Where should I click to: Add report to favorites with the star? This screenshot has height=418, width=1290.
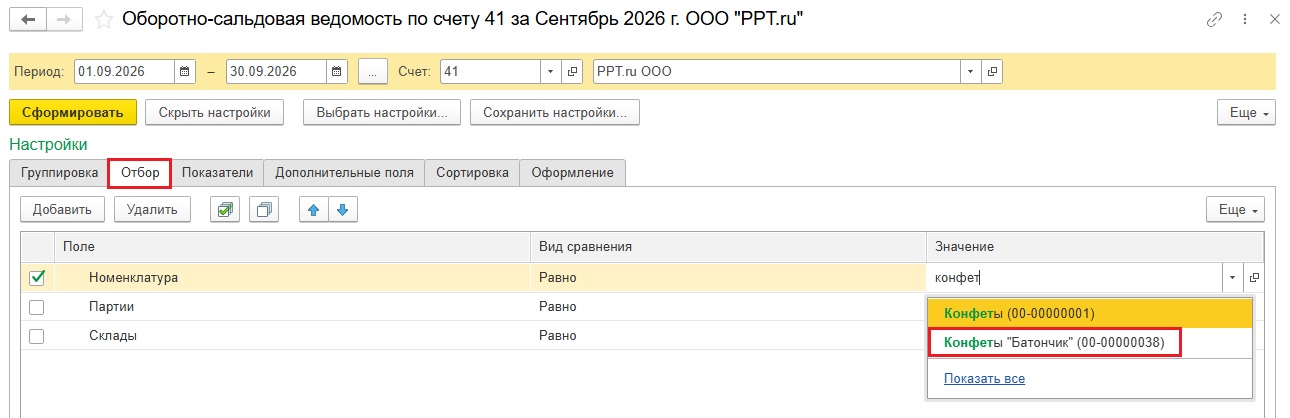(x=104, y=19)
